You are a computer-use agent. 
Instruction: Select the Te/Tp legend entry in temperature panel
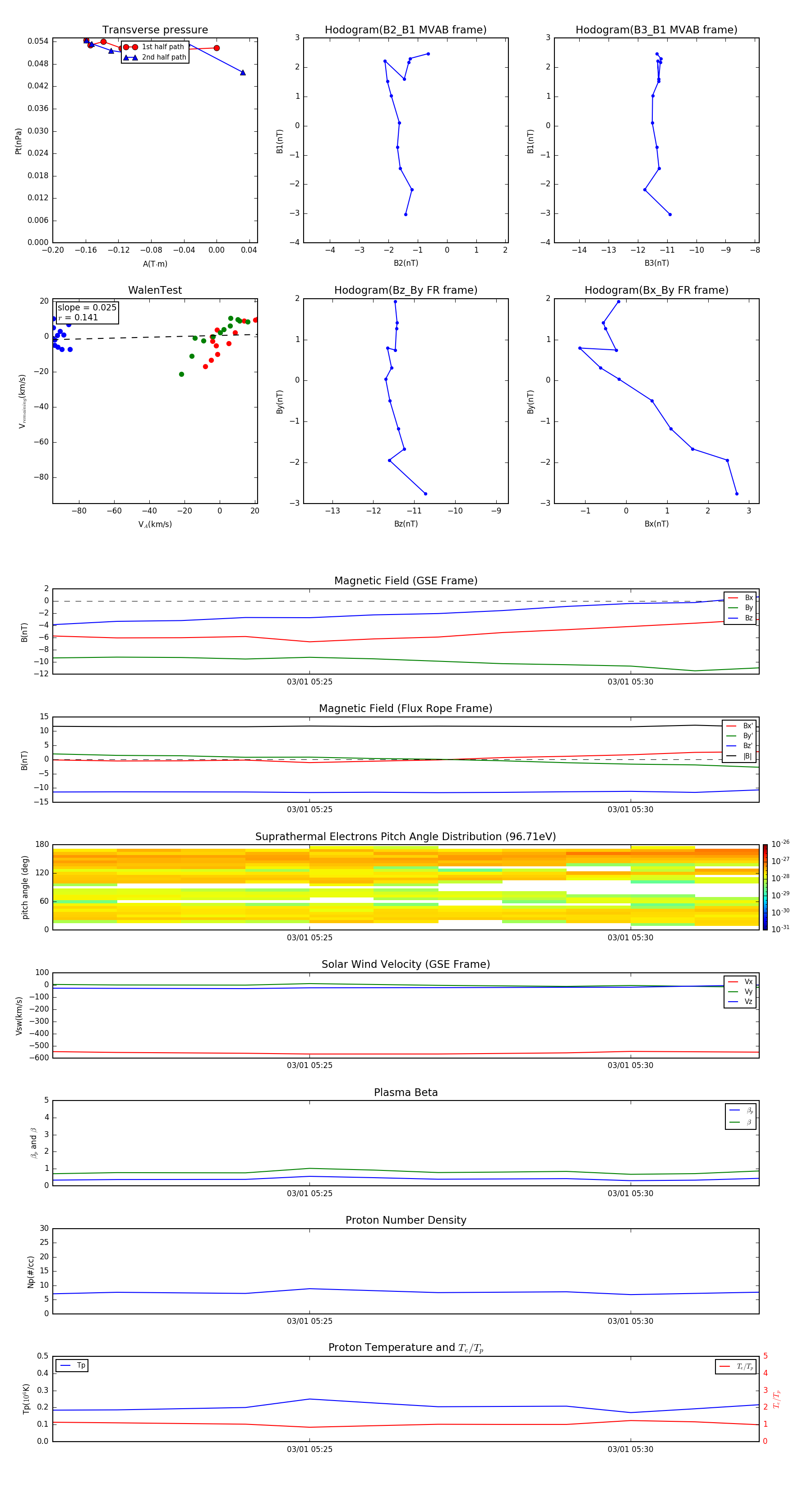pos(736,1366)
